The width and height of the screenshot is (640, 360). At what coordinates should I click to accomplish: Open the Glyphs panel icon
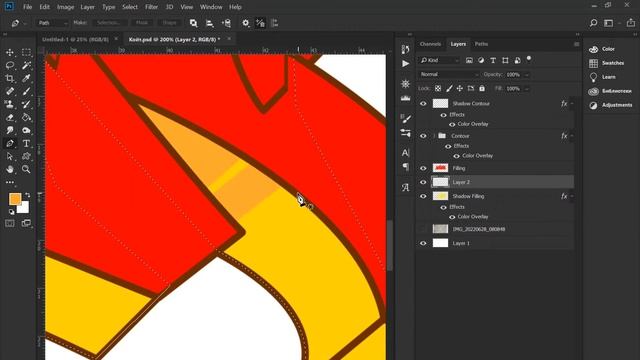(x=405, y=187)
